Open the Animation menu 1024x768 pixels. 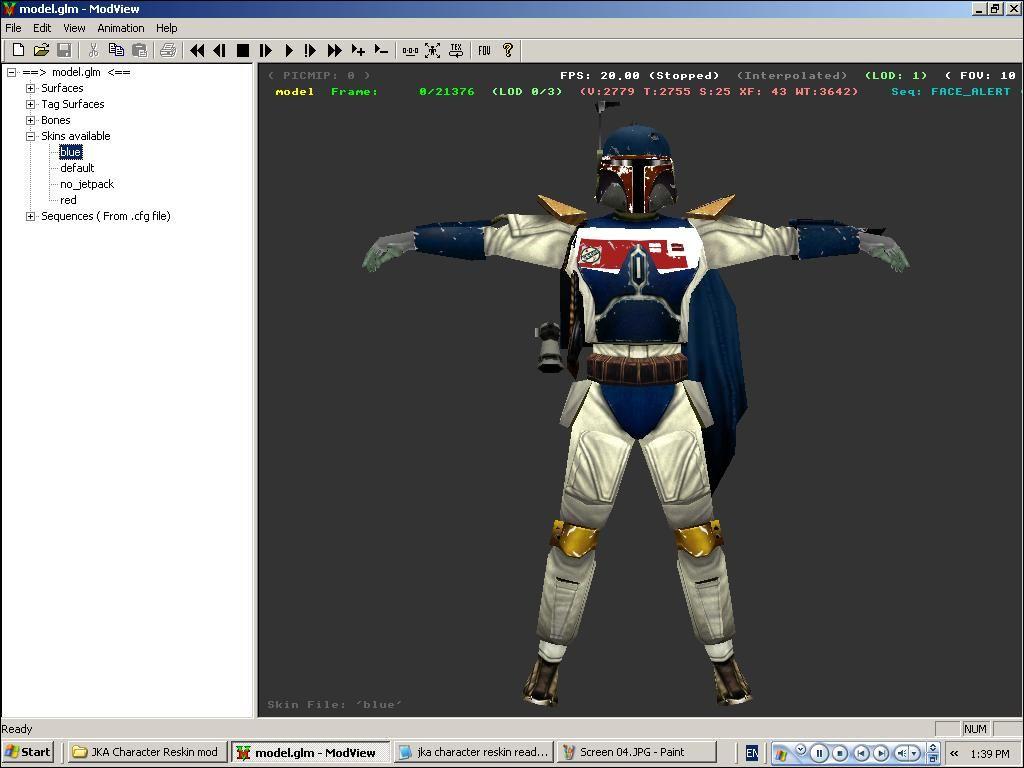(120, 28)
